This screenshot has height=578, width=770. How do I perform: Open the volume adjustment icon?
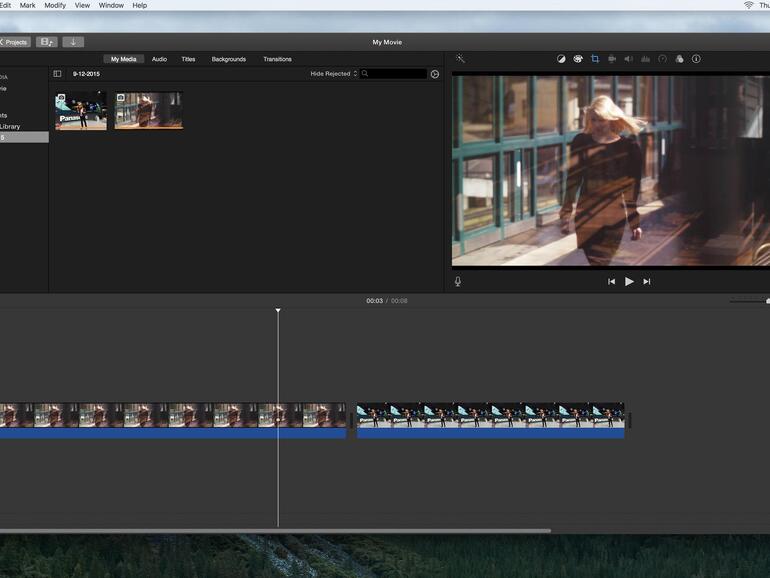(629, 59)
